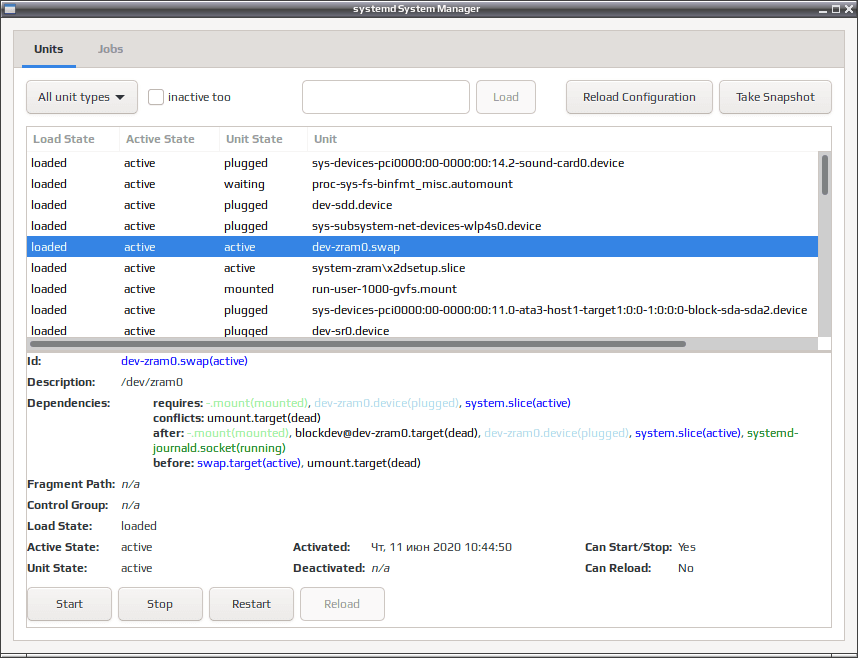
Task: Sort by Active State column header
Action: tap(169, 139)
